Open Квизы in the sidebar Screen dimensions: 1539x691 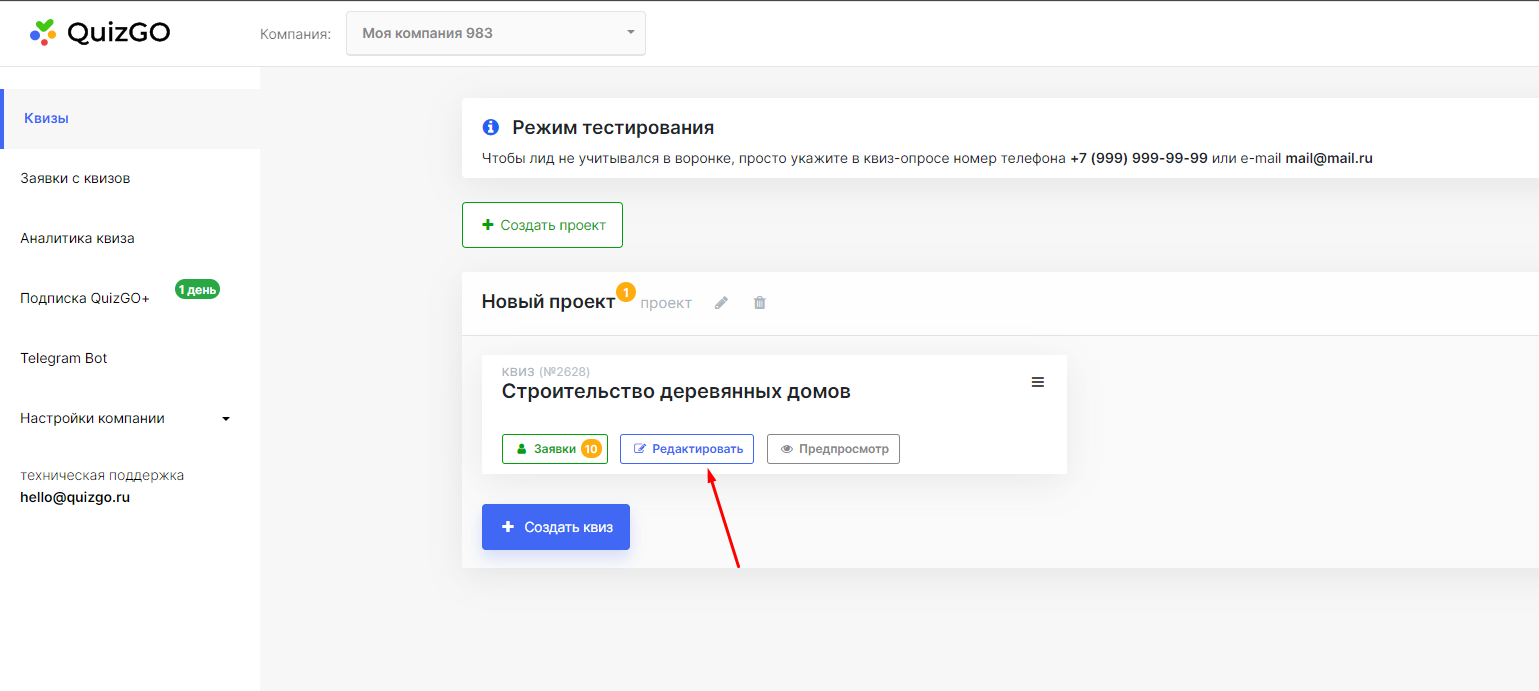(46, 118)
